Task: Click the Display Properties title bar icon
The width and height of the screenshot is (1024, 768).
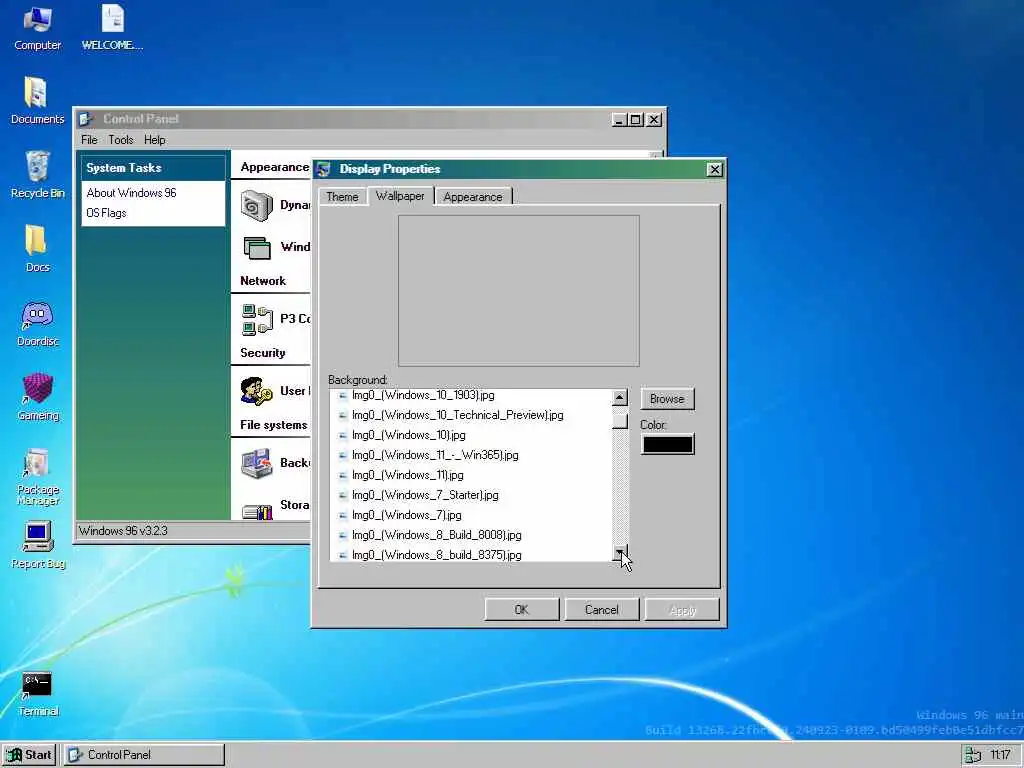Action: pyautogui.click(x=323, y=169)
